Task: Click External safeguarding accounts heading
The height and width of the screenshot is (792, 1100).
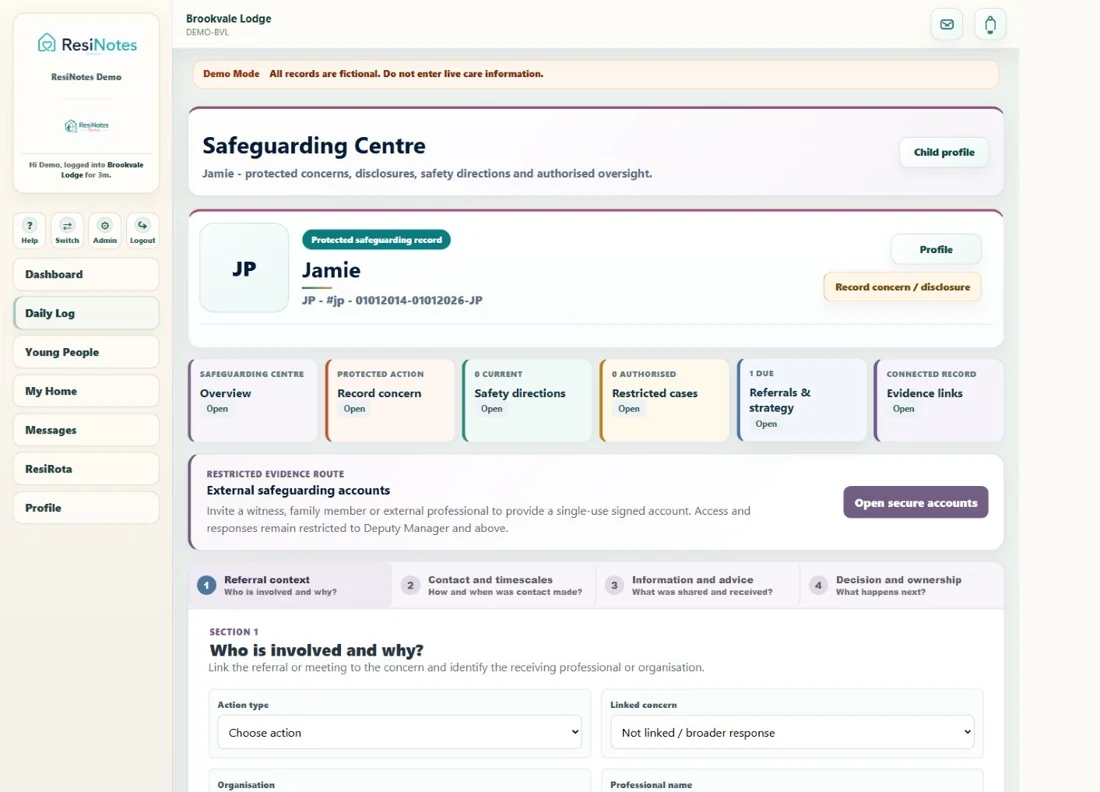Action: pyautogui.click(x=298, y=490)
